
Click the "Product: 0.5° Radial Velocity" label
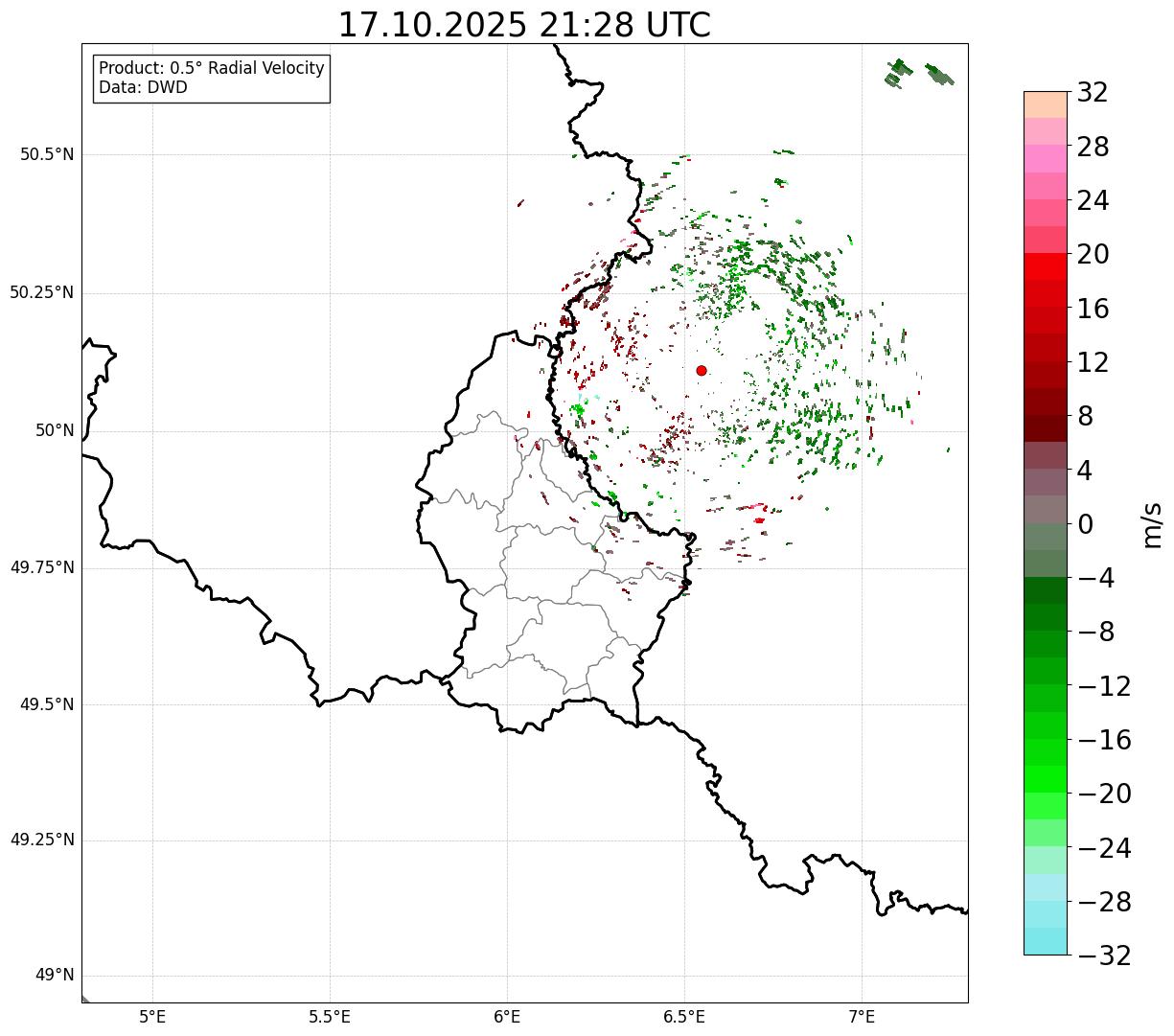coord(212,69)
